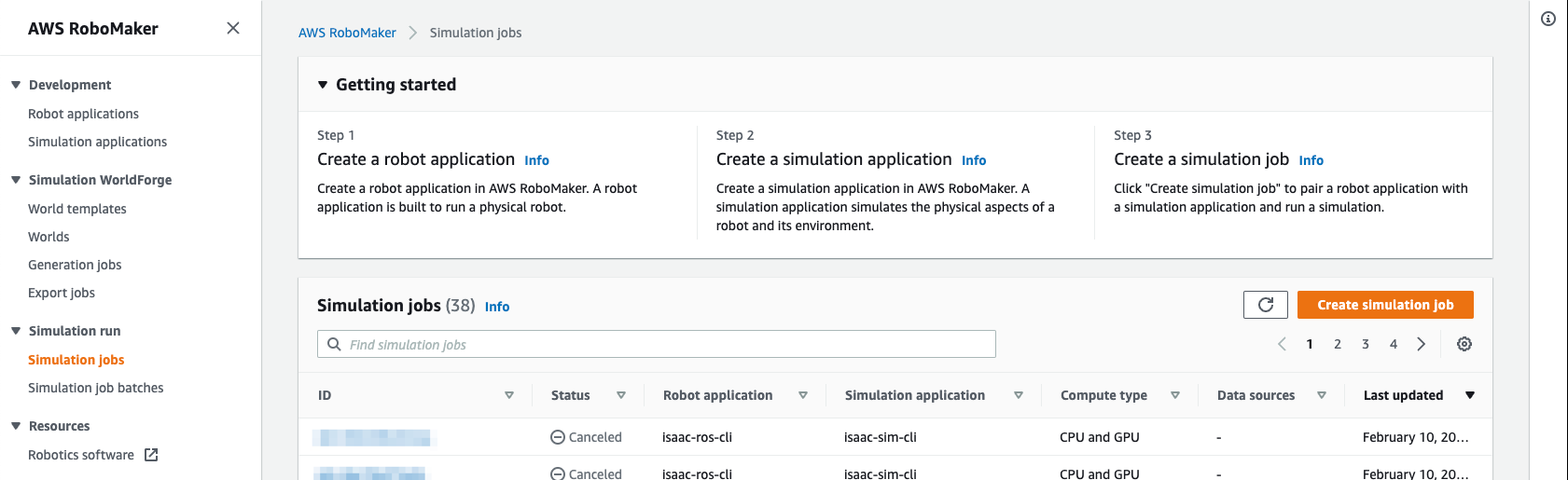Open Robotics software external link
This screenshot has height=480, width=1568.
coord(81,455)
